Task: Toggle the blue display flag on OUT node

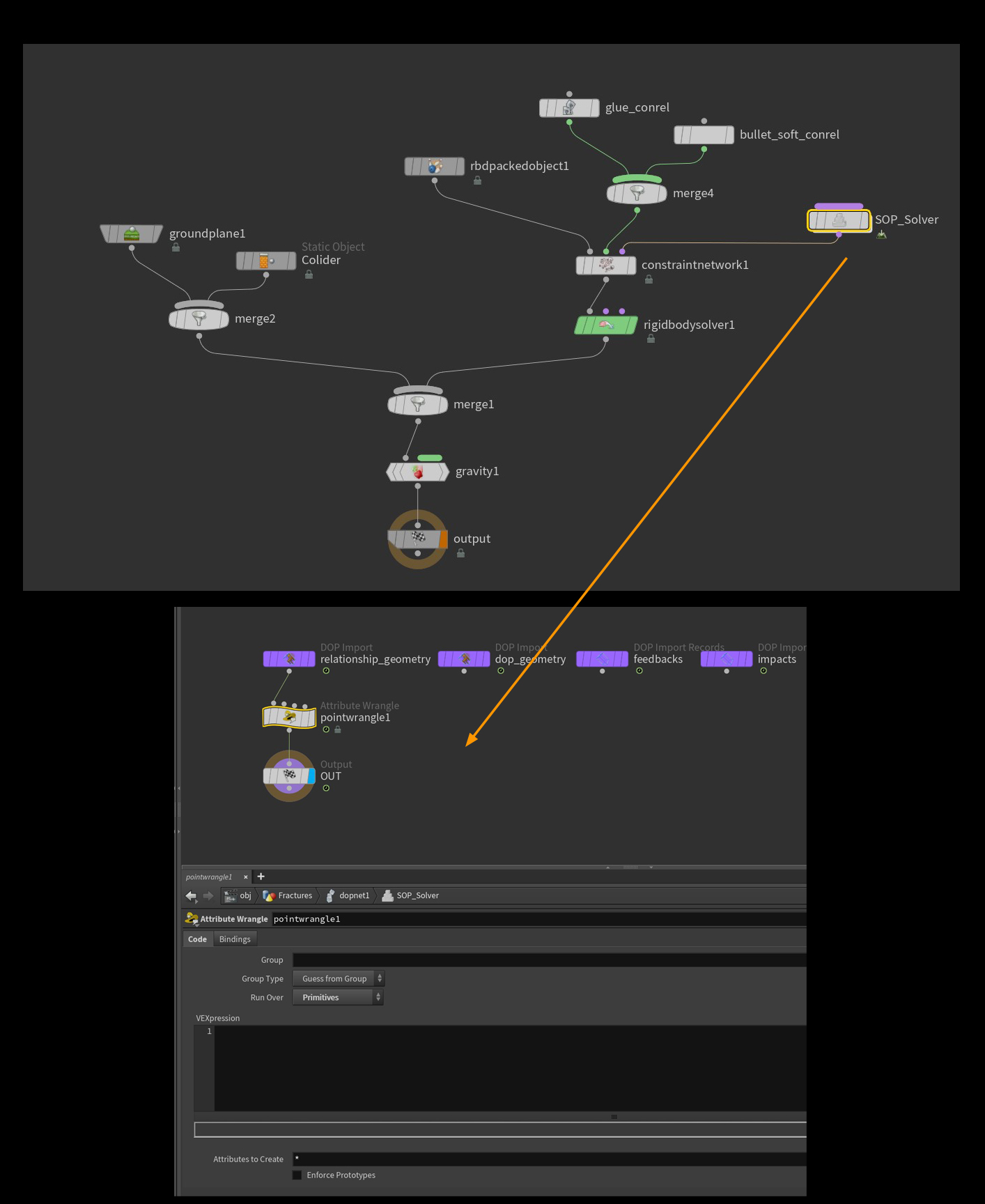Action: [x=311, y=775]
